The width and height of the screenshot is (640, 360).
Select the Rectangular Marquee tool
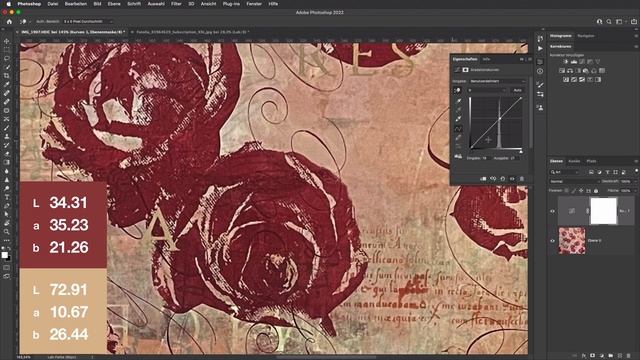7,50
